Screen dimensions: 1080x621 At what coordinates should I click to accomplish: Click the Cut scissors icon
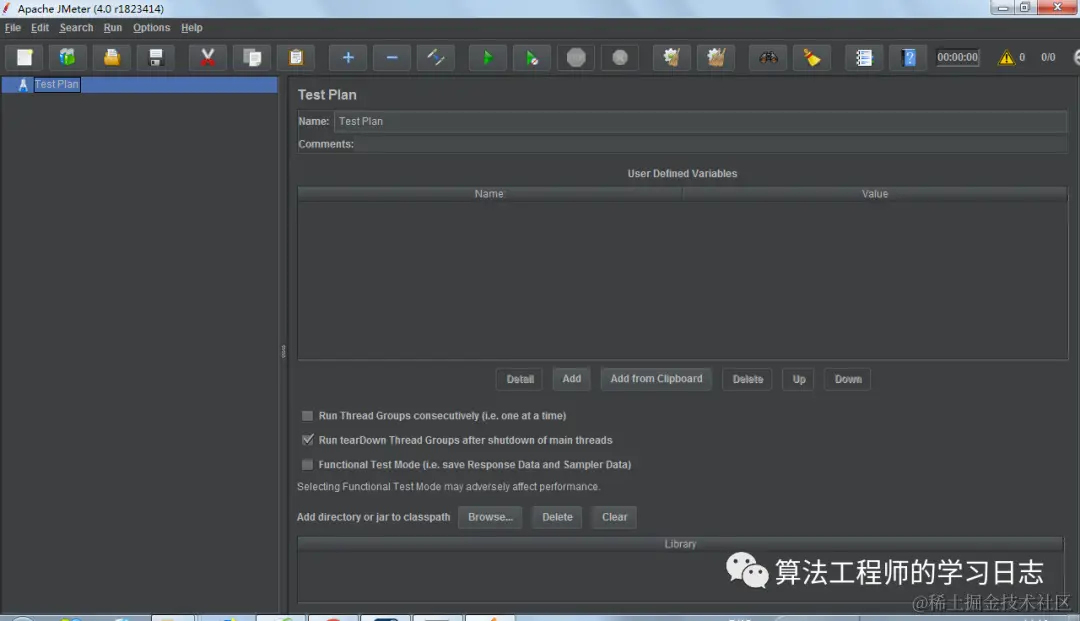point(207,58)
